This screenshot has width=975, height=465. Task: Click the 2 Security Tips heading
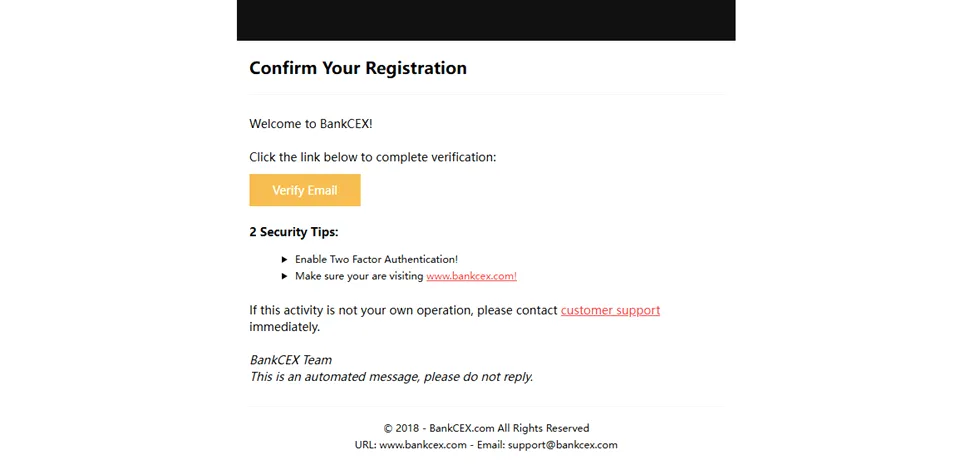pyautogui.click(x=294, y=232)
